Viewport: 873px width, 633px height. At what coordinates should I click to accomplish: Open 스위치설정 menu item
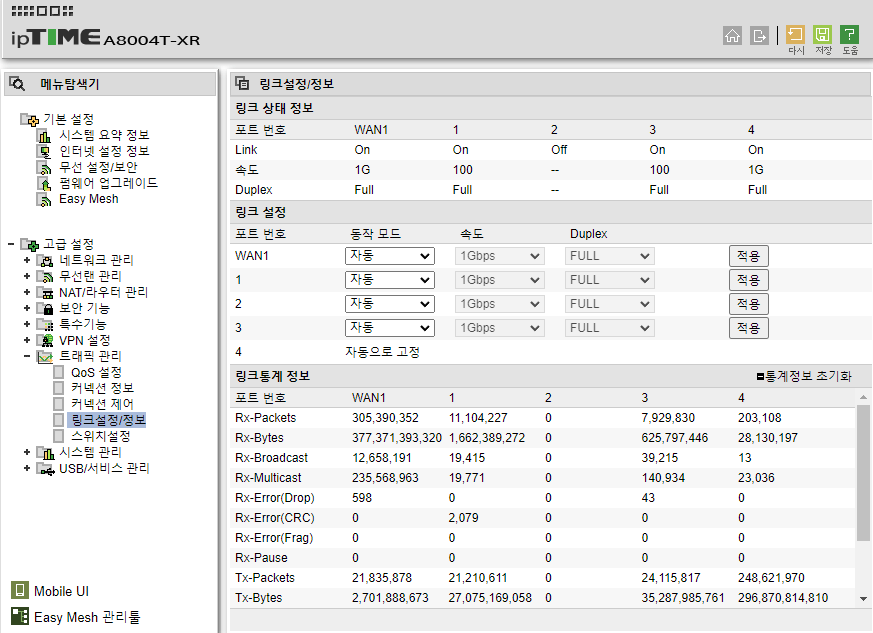pyautogui.click(x=101, y=436)
